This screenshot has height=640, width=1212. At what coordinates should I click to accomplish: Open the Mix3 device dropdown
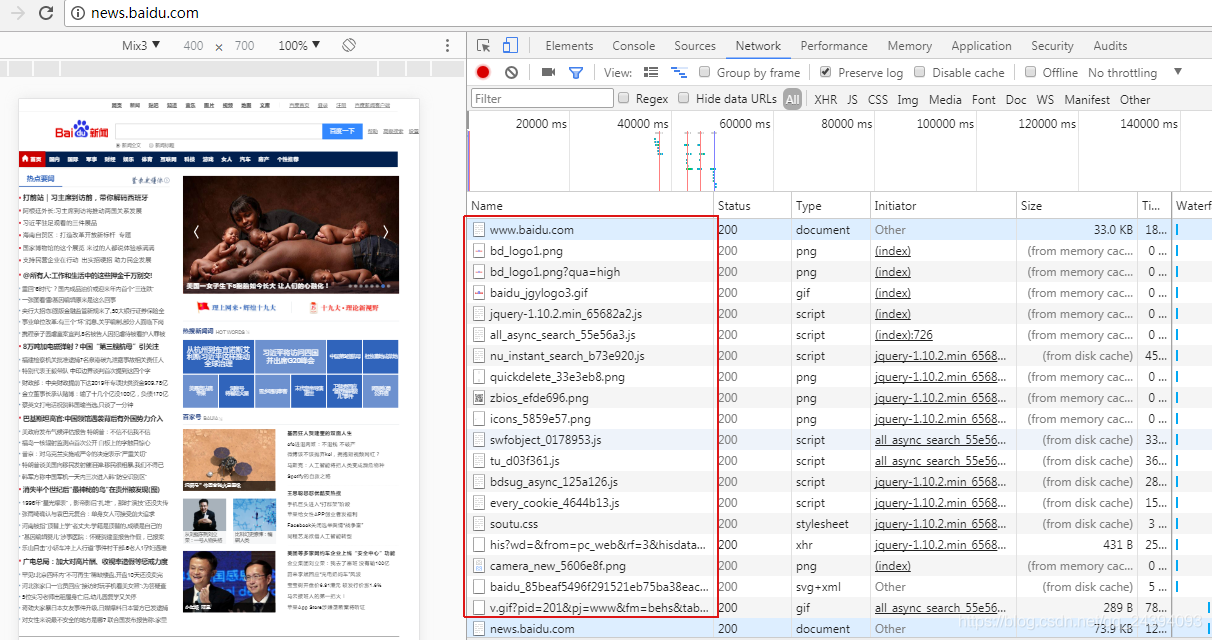[x=141, y=46]
